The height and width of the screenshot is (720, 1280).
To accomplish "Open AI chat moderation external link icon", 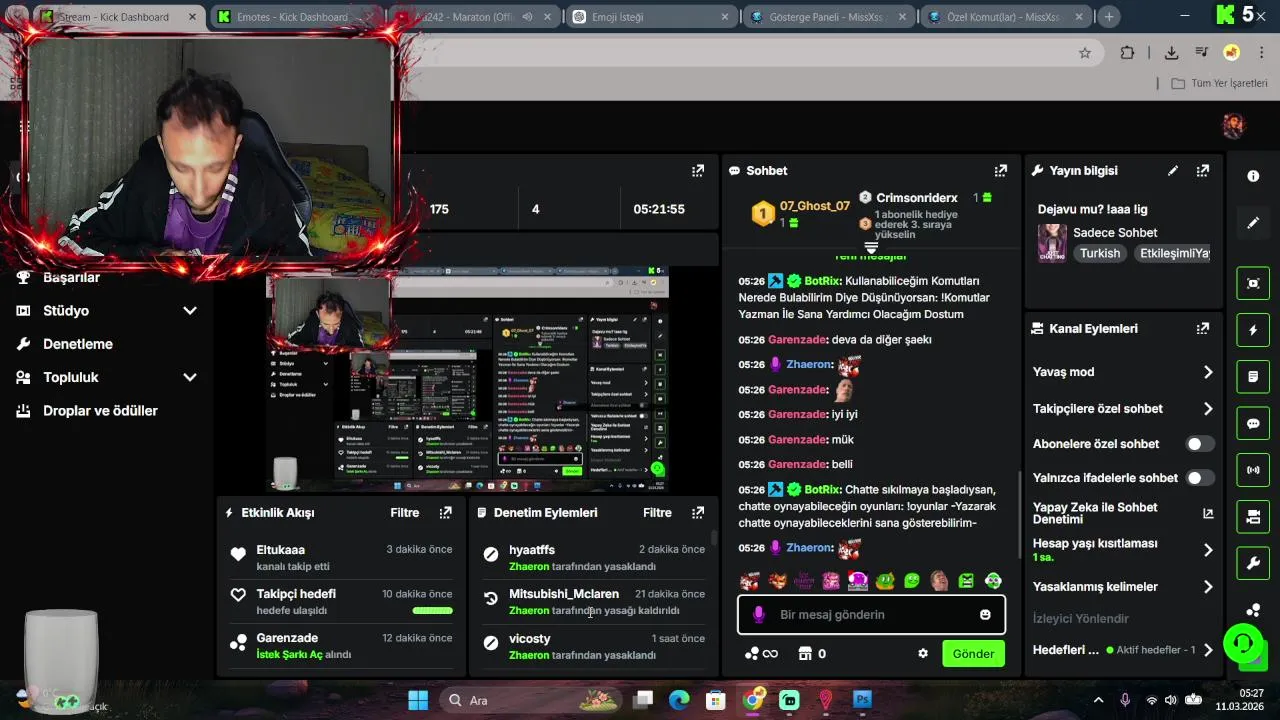I will 1208,513.
